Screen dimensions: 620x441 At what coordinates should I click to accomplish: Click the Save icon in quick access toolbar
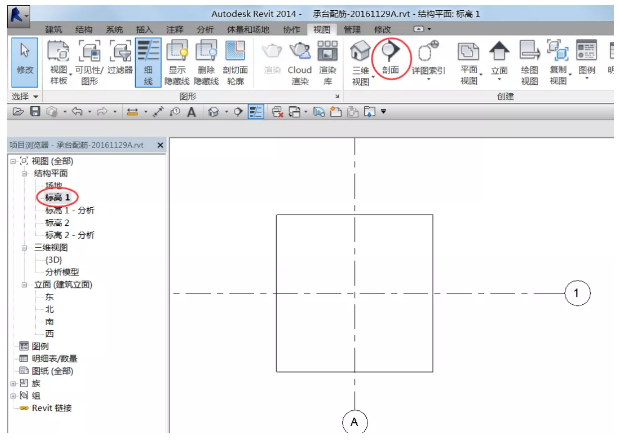pos(35,110)
